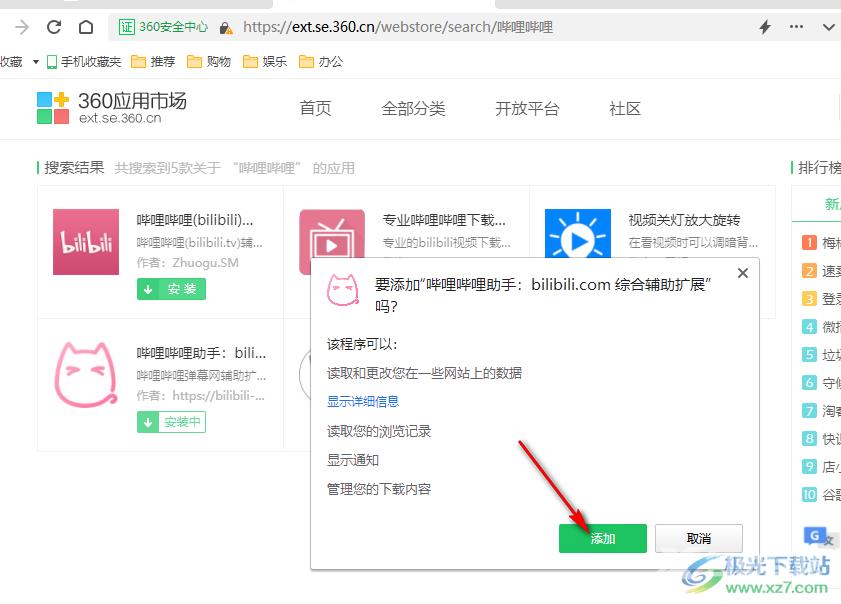
Task: Click 搜索结果 heading text
Action: [74, 168]
